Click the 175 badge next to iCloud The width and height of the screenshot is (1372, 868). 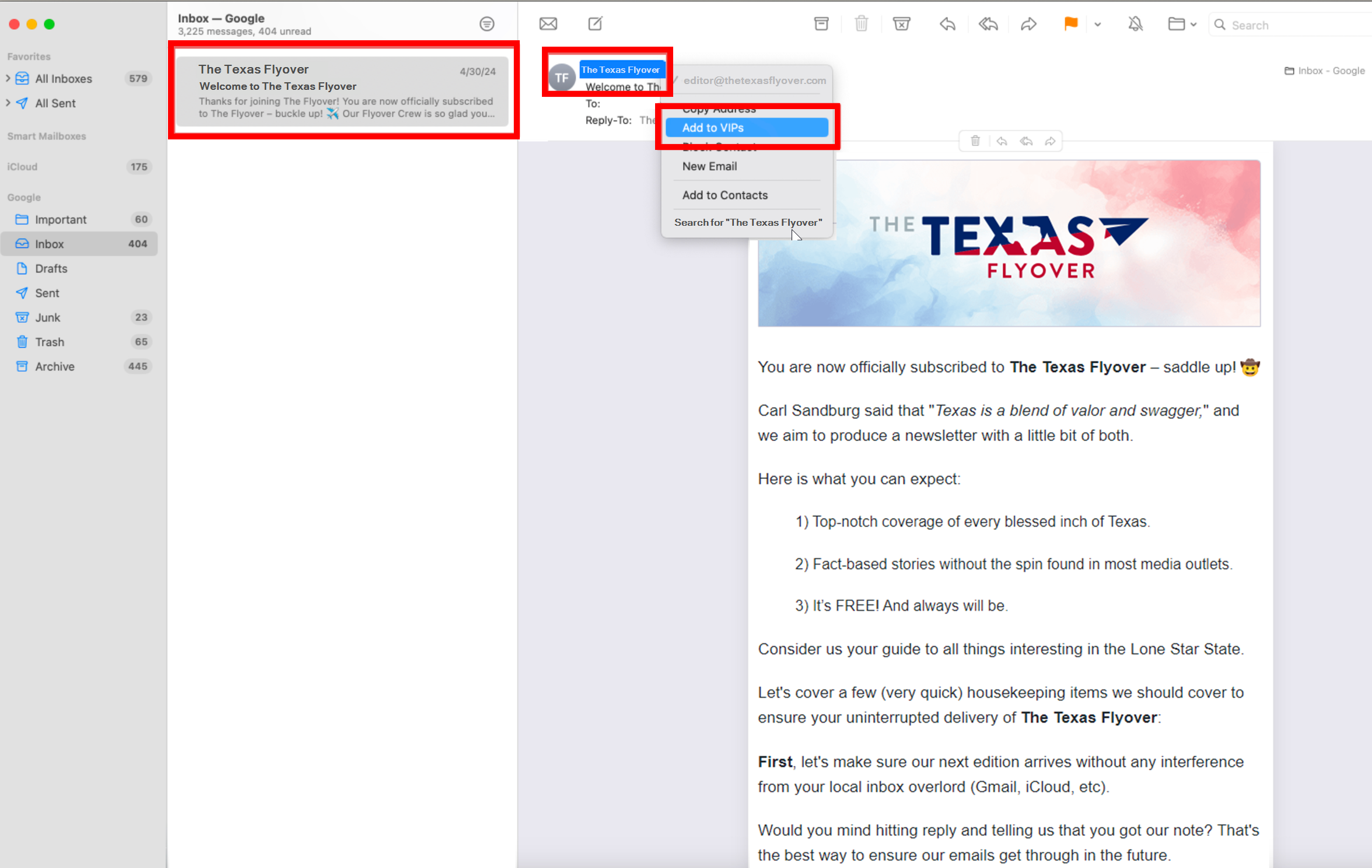(139, 167)
